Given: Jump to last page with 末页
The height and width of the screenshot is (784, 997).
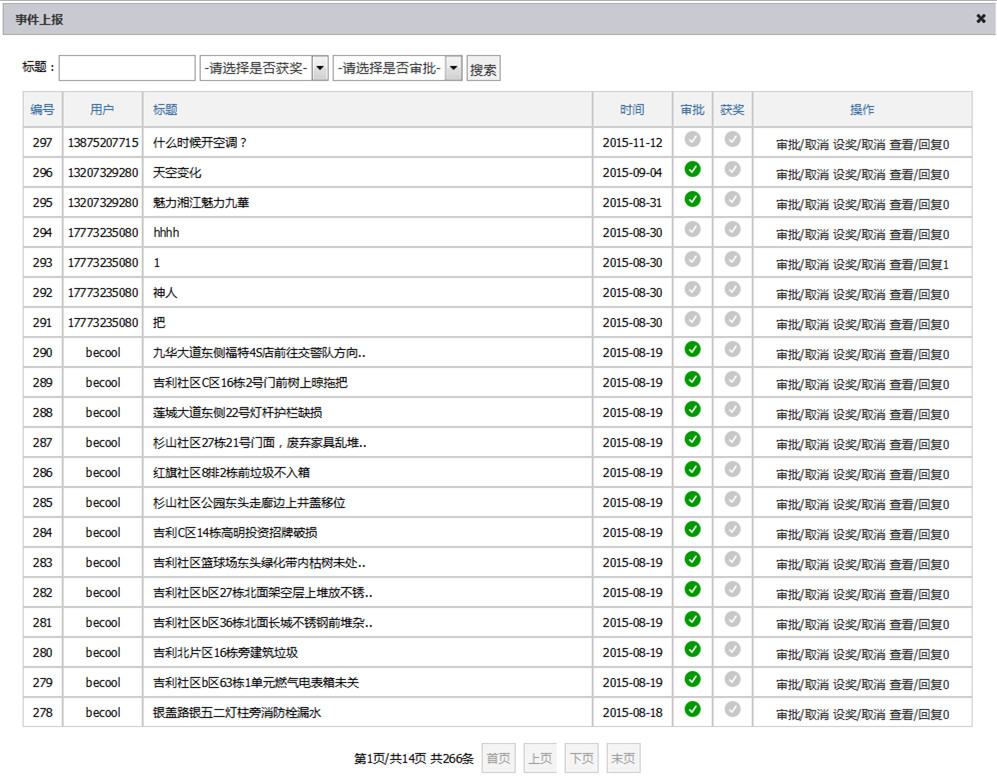Looking at the screenshot, I should point(623,759).
